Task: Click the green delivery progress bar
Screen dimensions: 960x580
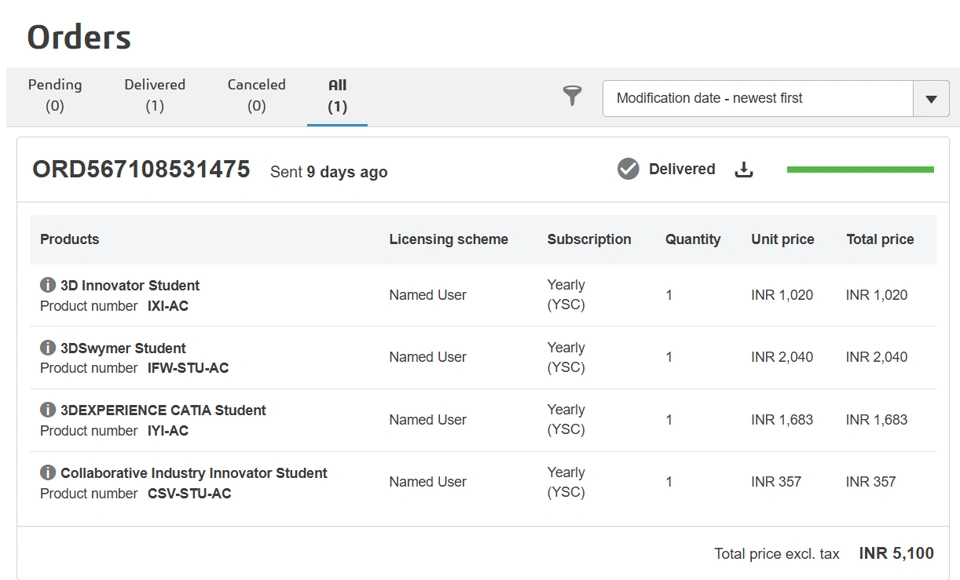Action: coord(860,170)
